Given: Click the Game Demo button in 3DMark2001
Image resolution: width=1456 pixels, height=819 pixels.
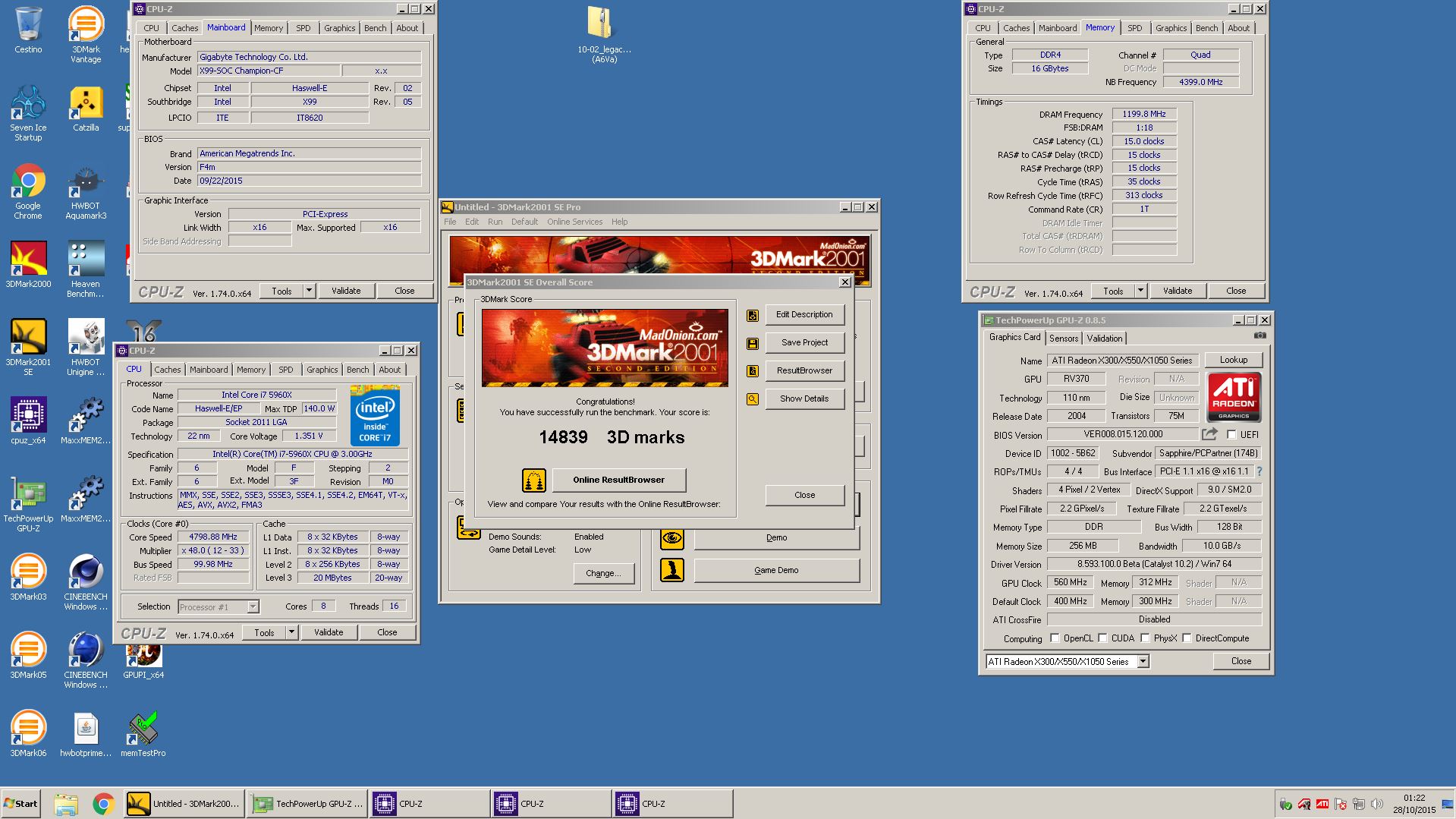Looking at the screenshot, I should 776,570.
